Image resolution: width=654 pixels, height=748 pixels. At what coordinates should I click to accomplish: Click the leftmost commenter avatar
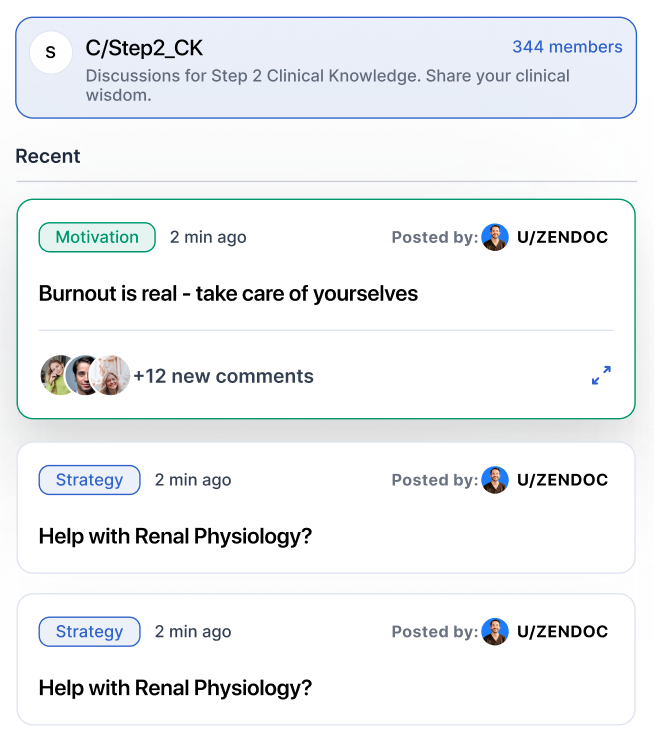pyautogui.click(x=56, y=376)
